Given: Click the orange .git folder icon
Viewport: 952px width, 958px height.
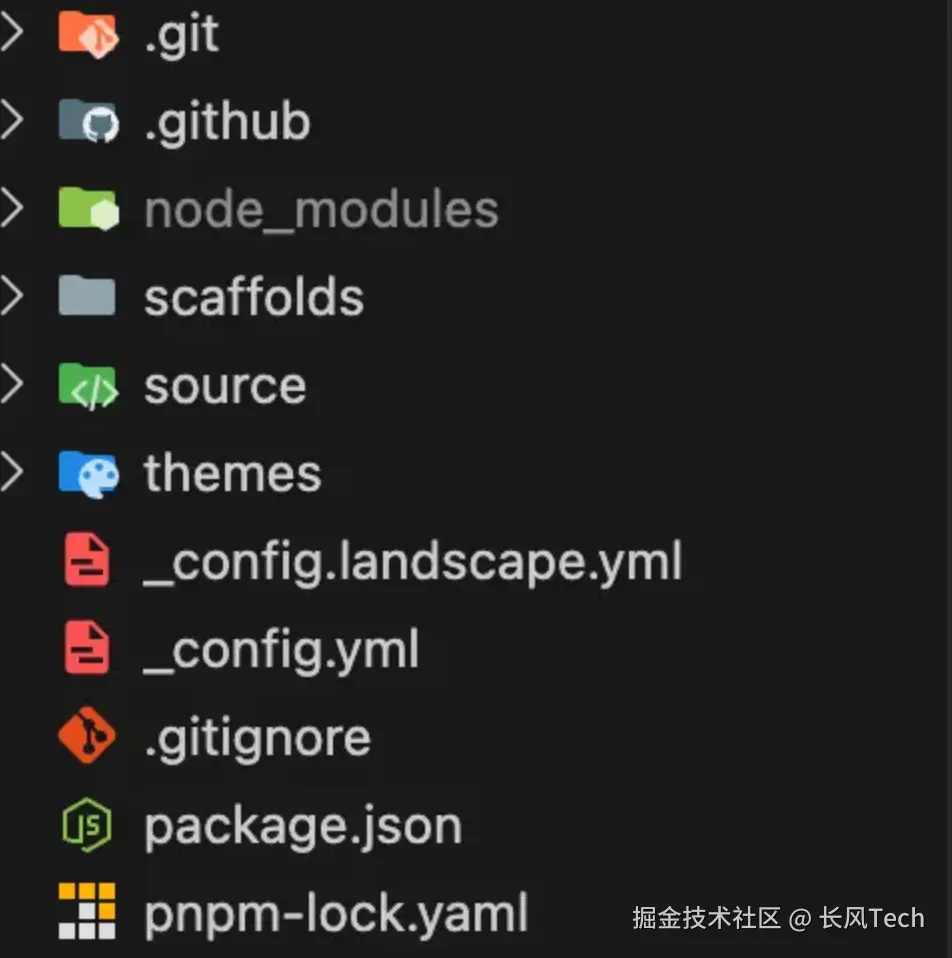Looking at the screenshot, I should pos(88,34).
